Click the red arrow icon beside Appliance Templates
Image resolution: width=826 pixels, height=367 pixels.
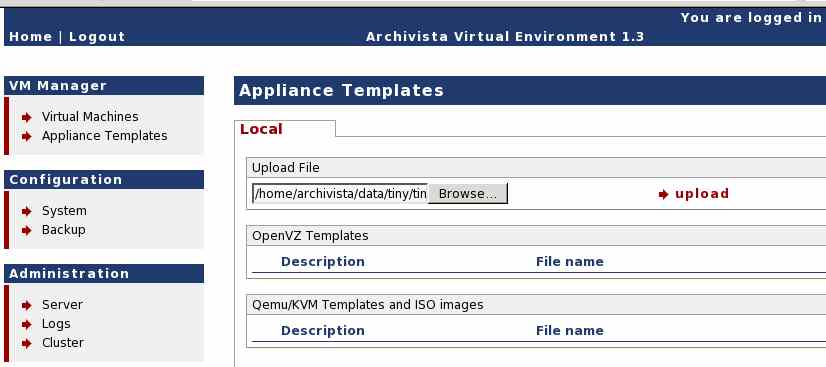(27, 136)
